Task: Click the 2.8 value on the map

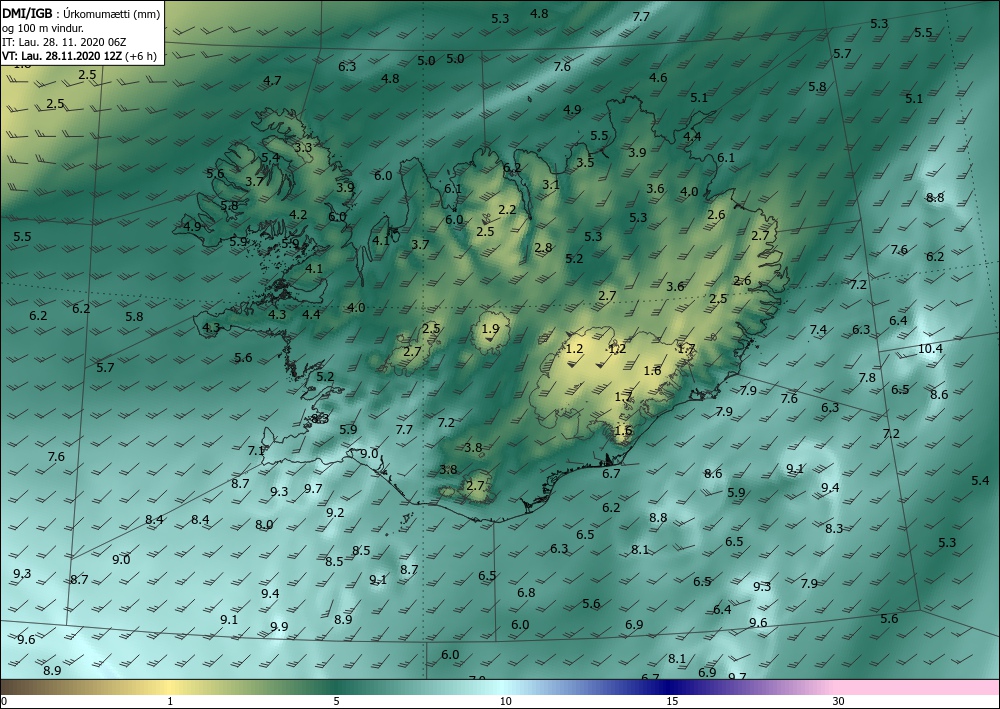Action: (543, 247)
